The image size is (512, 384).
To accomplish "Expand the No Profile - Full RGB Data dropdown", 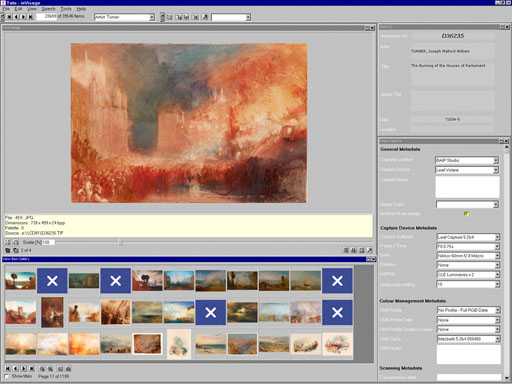I will pyautogui.click(x=497, y=310).
